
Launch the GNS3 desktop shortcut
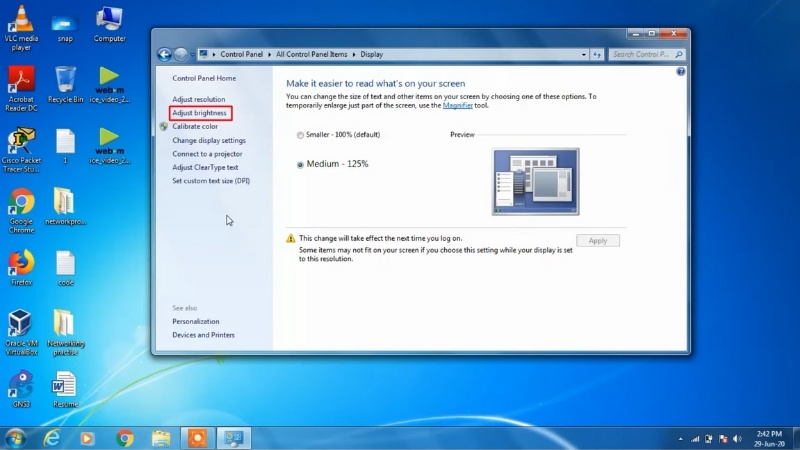[x=21, y=389]
